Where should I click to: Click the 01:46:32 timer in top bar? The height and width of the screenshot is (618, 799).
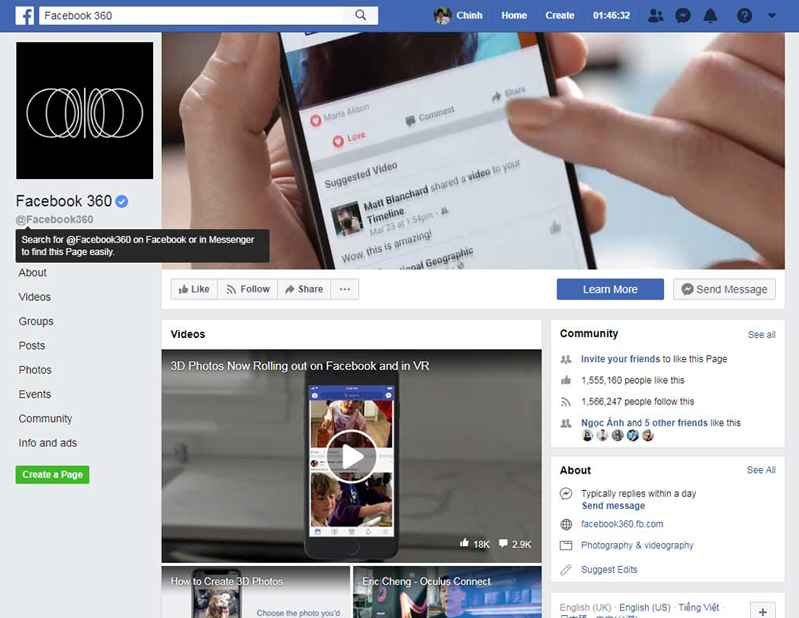[611, 16]
